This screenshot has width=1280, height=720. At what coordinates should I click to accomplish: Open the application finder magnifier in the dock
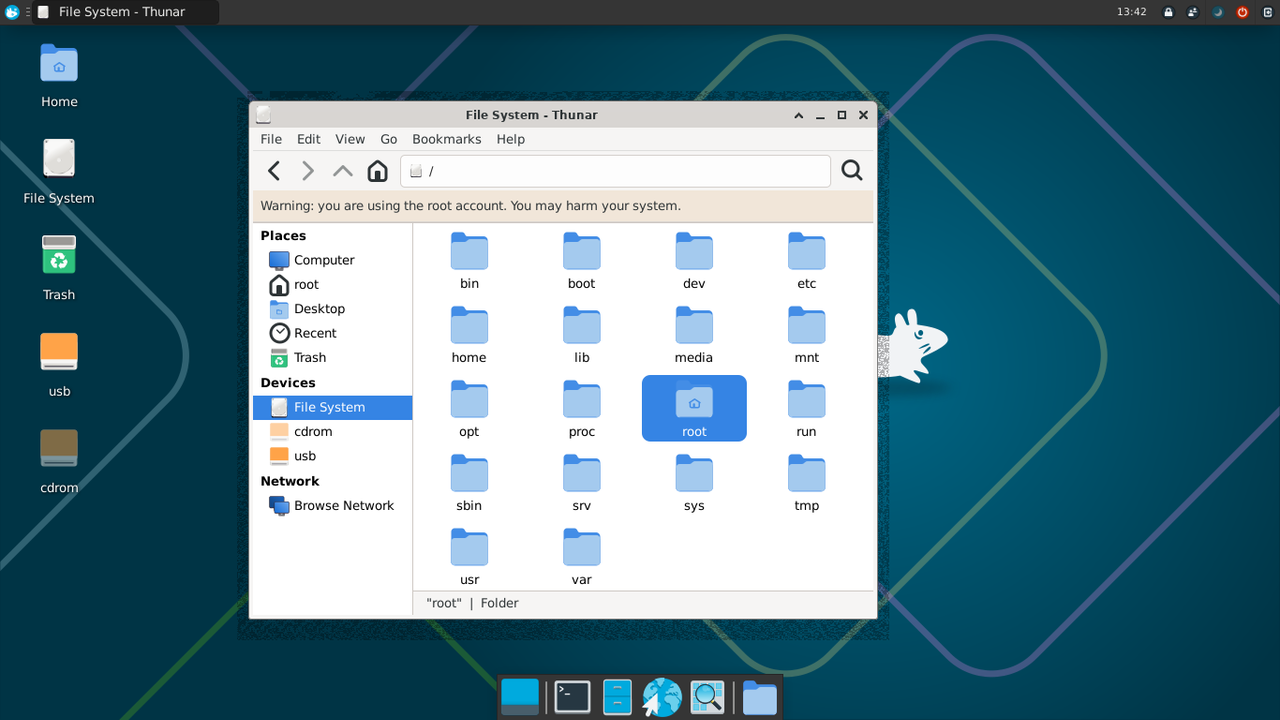pos(707,697)
